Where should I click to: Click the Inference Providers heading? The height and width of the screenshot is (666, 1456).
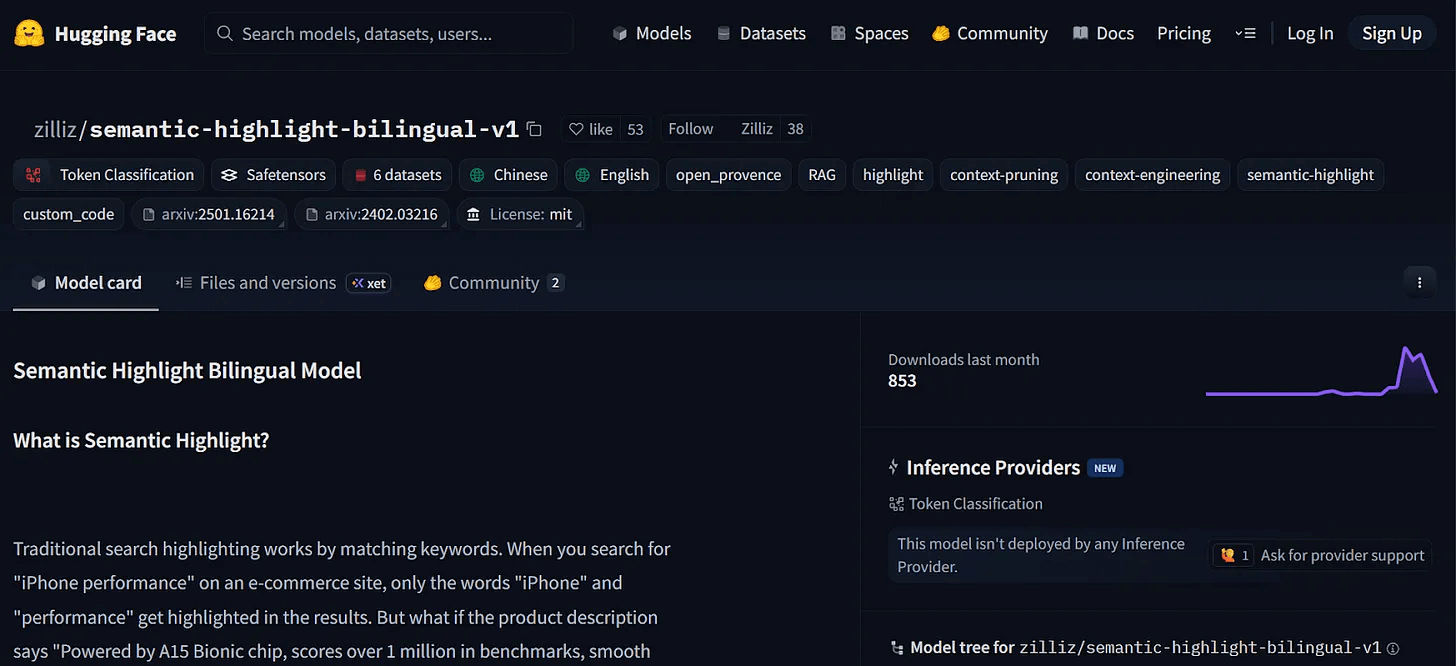[x=993, y=468]
